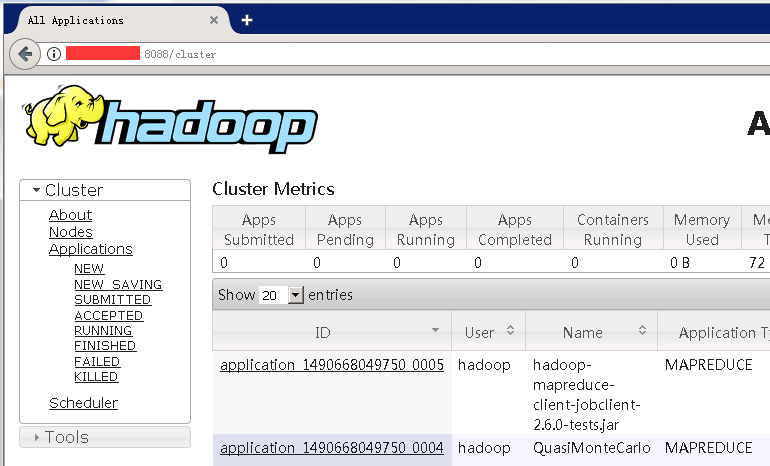Filter applications by NEW_SAVING state

pyautogui.click(x=118, y=284)
